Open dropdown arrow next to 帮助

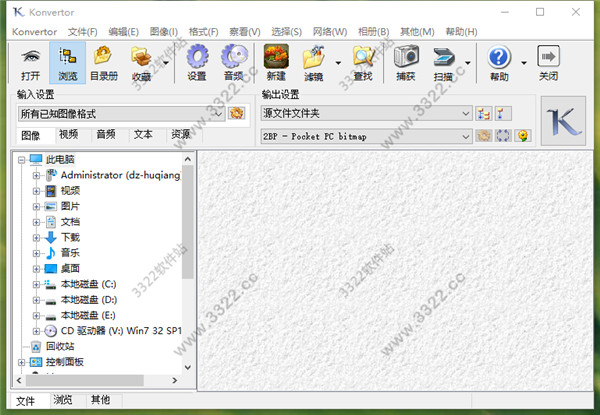[524, 63]
